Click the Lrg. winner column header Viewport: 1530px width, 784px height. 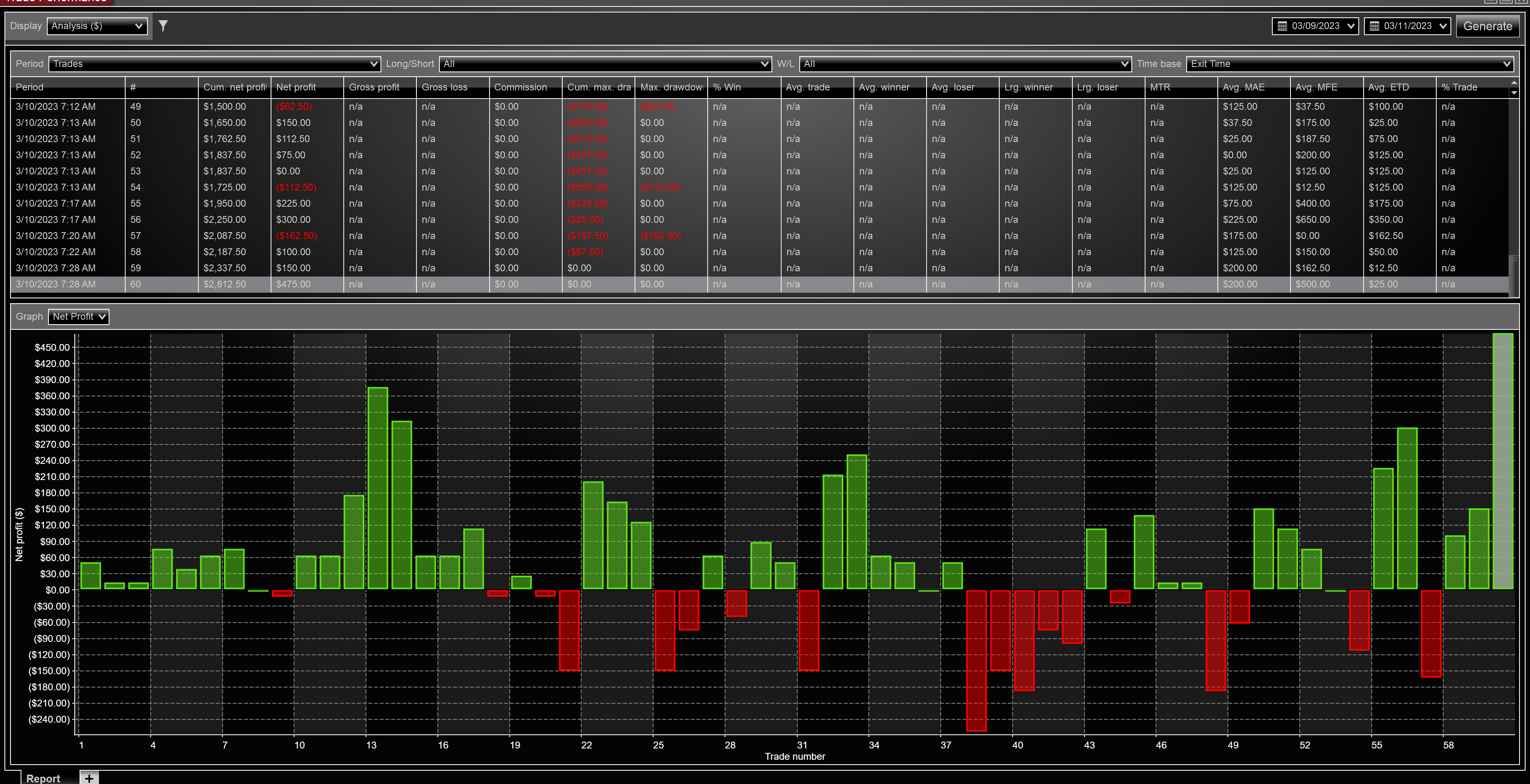[x=1035, y=87]
